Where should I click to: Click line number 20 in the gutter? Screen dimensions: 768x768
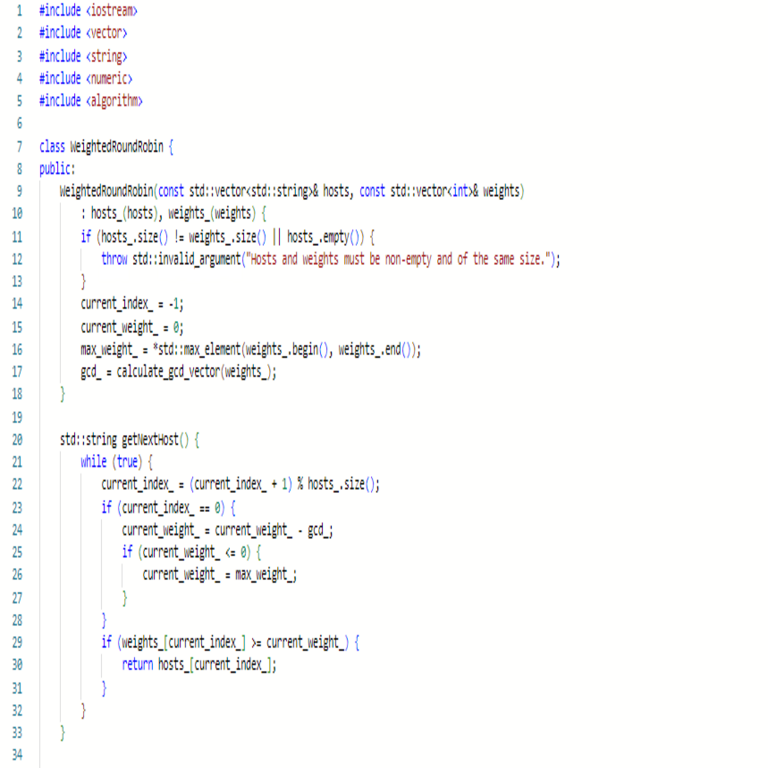coord(17,439)
